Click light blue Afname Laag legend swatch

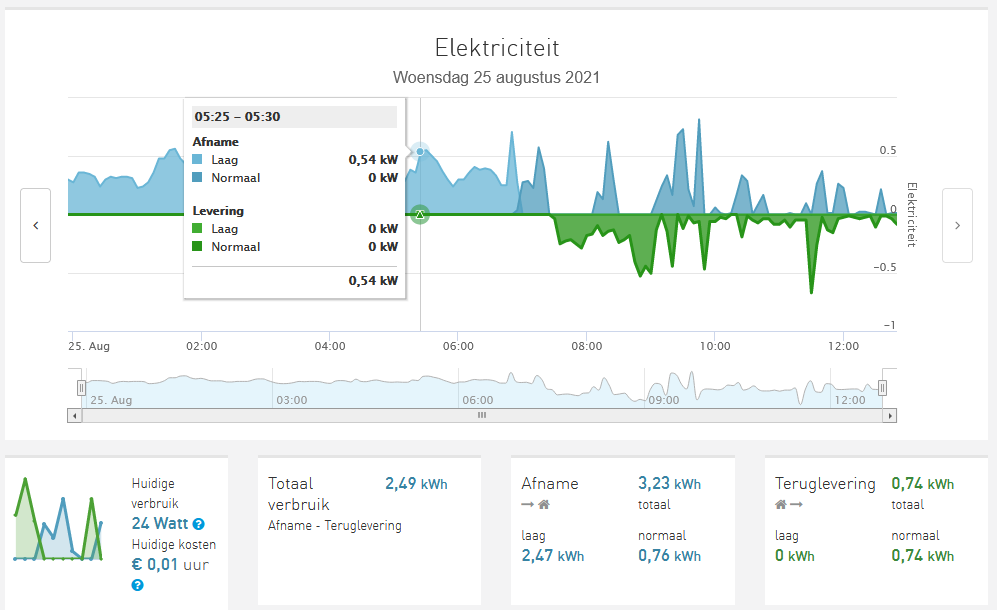[x=199, y=159]
